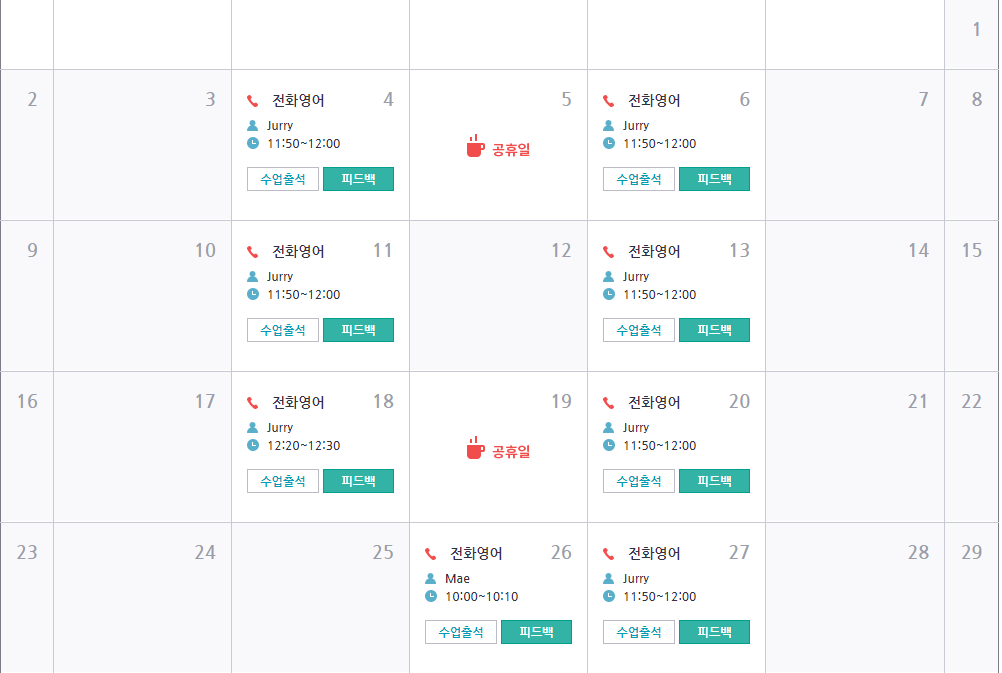Open 피드백 for the day 6 class
The image size is (1002, 673).
[714, 179]
